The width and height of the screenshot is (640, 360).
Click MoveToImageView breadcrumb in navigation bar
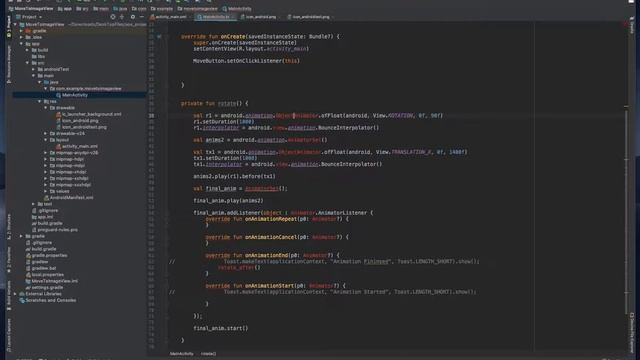31,9
